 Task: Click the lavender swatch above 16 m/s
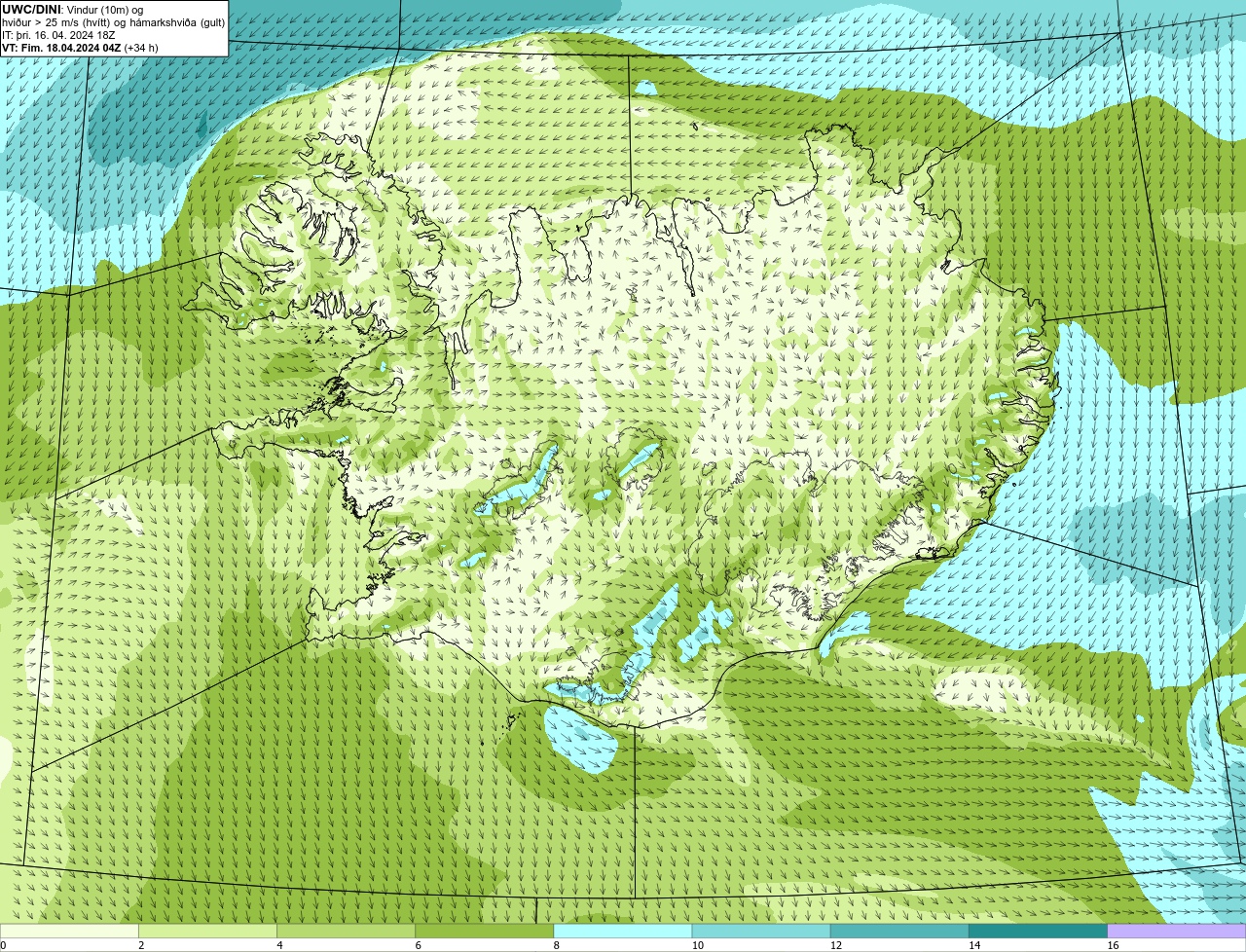pos(1176,931)
